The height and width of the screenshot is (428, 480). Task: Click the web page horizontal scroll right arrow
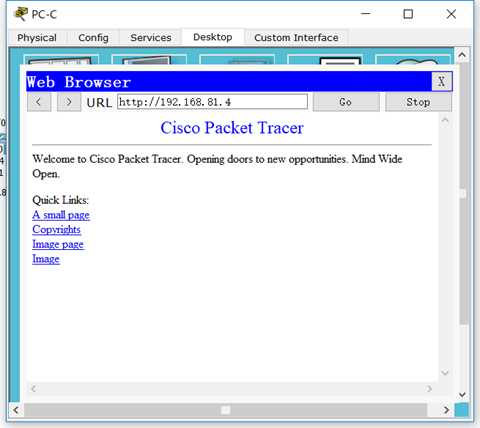click(429, 389)
